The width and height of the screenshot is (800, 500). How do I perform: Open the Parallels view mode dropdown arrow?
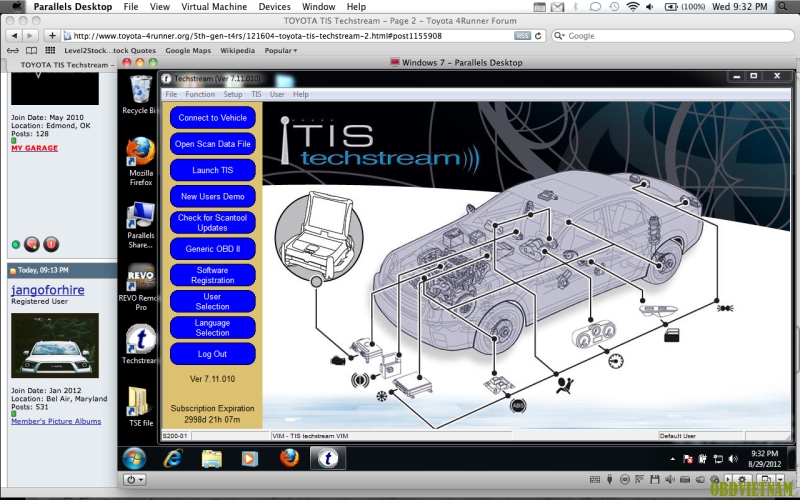click(x=780, y=480)
